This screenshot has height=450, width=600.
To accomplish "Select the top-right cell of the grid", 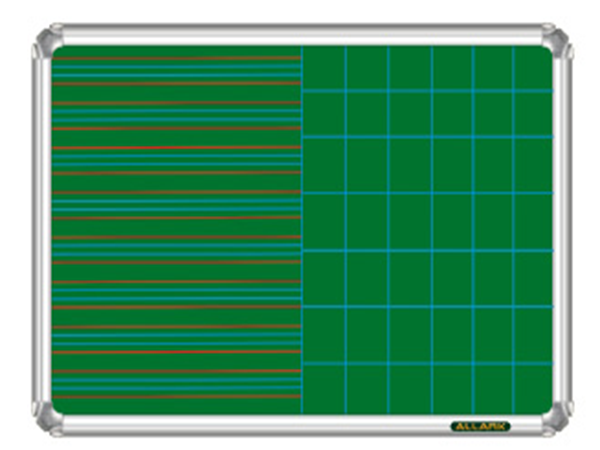I will [532, 68].
